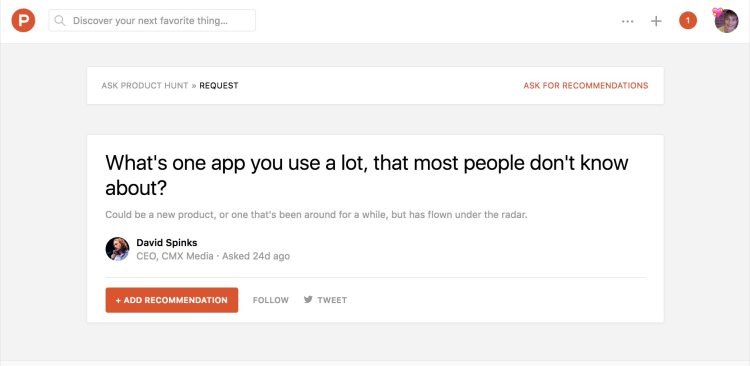Open the three-dot more menu
The width and height of the screenshot is (750, 366).
628,21
